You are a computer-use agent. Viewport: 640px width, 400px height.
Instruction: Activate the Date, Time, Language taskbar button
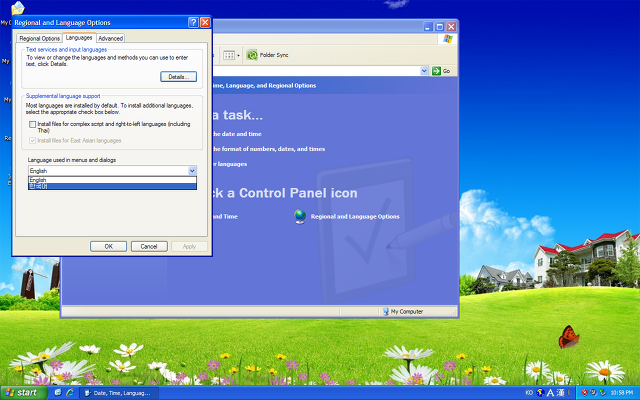tap(118, 393)
